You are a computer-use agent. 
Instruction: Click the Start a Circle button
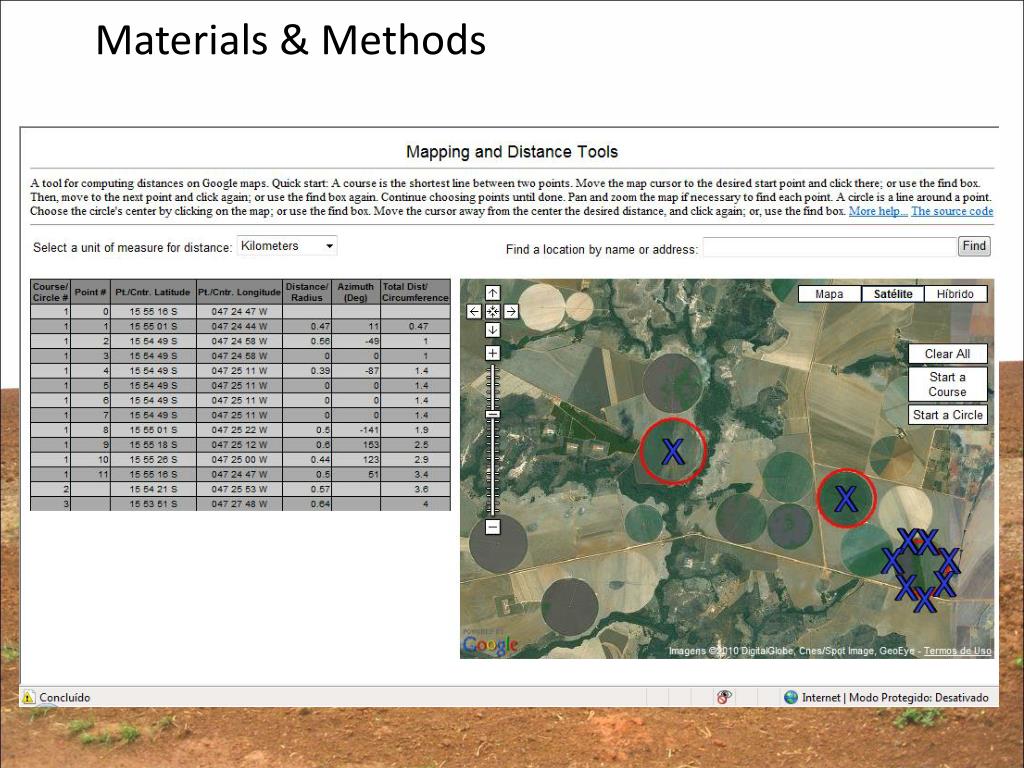pos(948,415)
